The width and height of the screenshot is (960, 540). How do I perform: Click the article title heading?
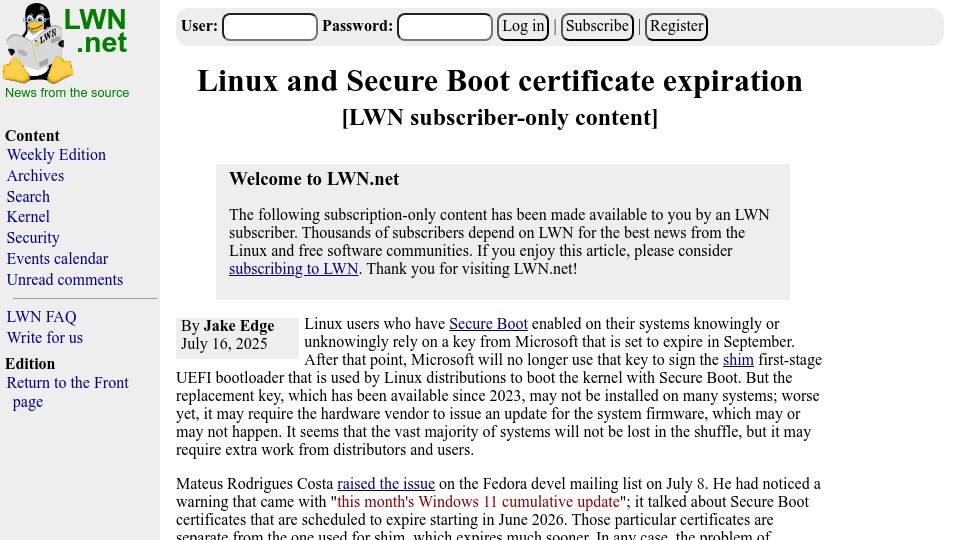(x=500, y=81)
